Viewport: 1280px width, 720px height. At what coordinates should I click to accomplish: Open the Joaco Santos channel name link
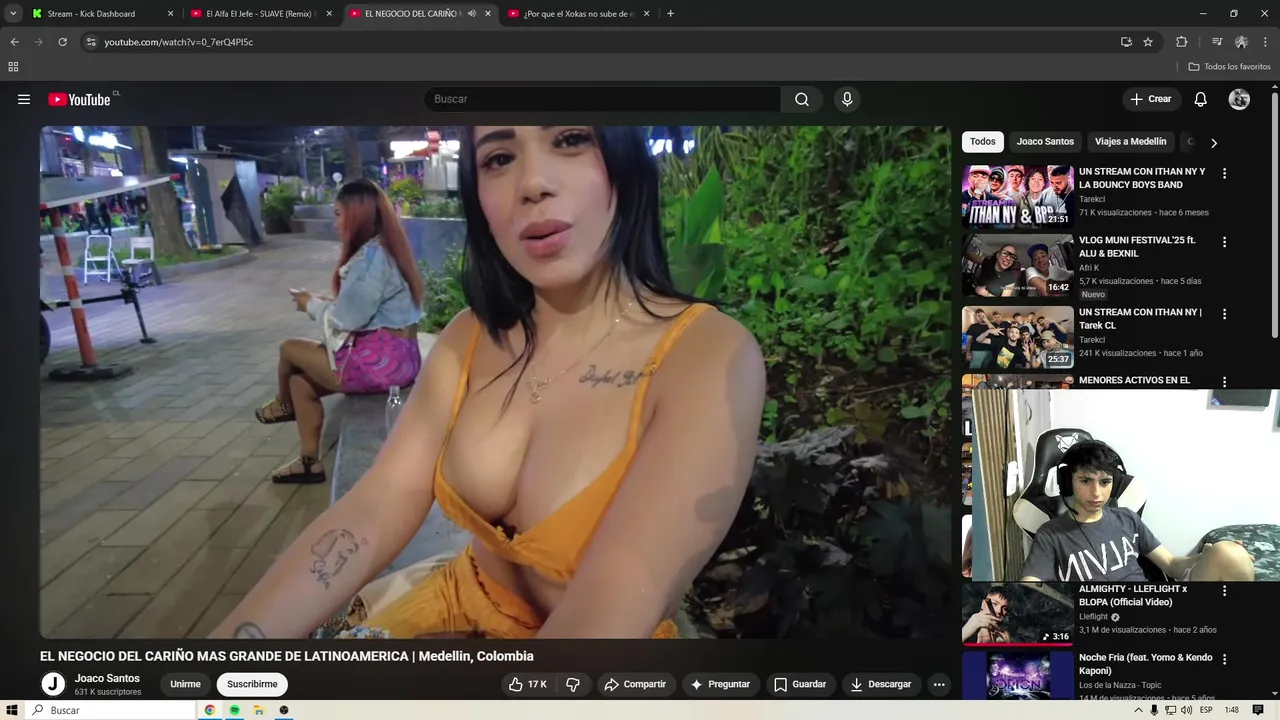point(107,678)
